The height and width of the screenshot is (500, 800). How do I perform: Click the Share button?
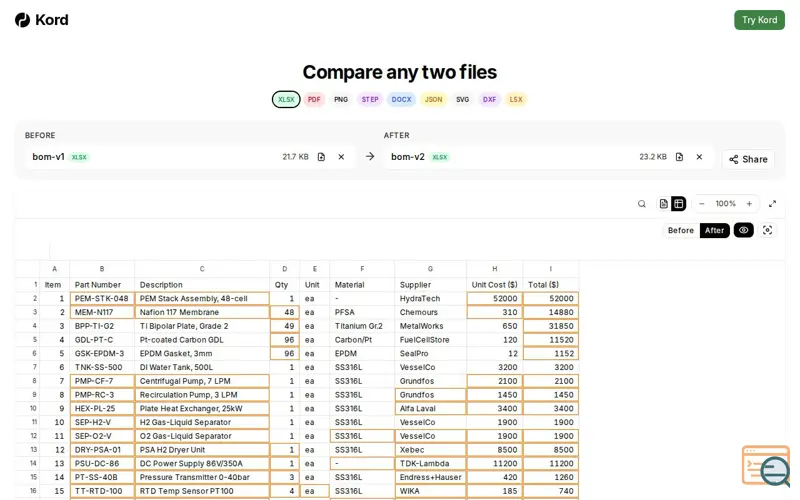[748, 159]
